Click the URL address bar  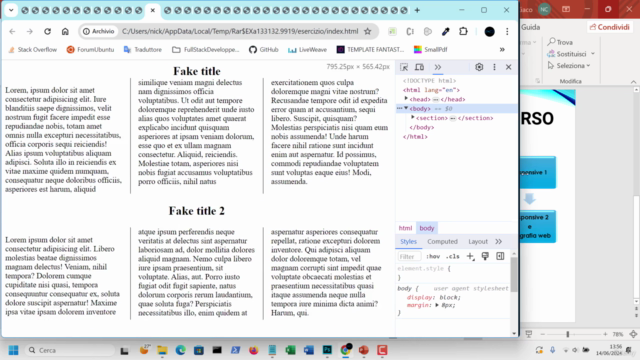(240, 31)
